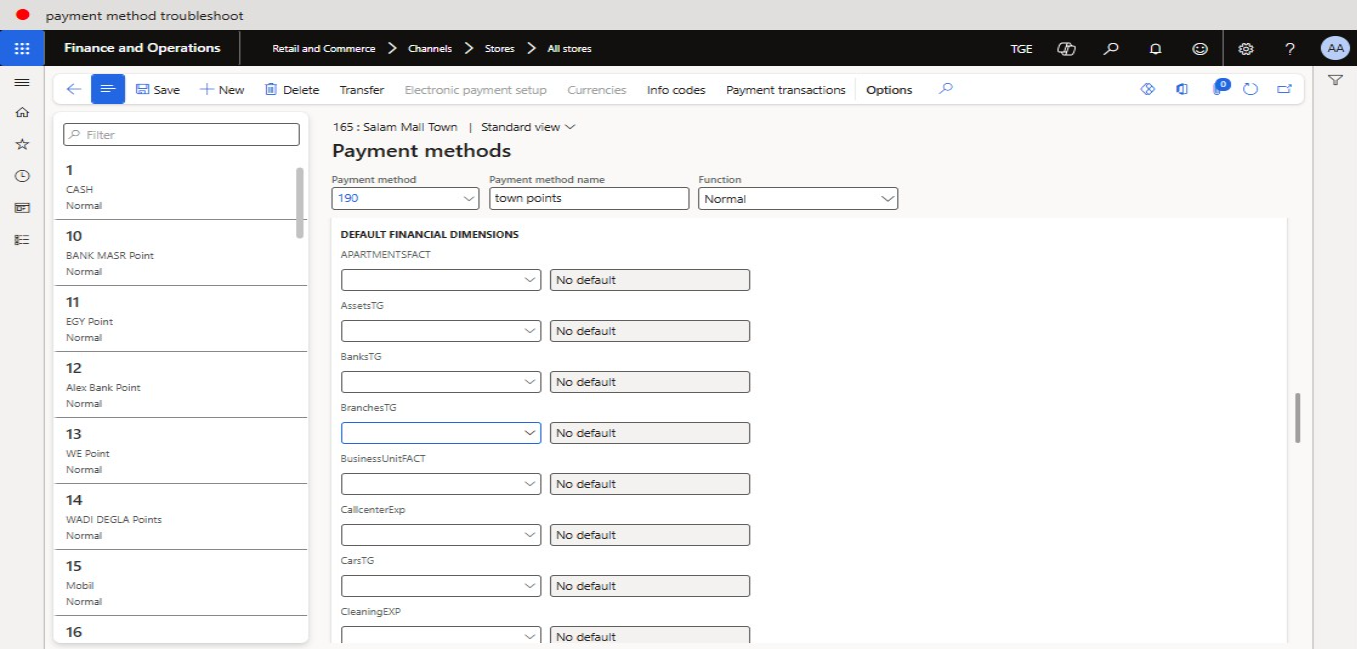Click the open in new window icon

coord(1284,89)
